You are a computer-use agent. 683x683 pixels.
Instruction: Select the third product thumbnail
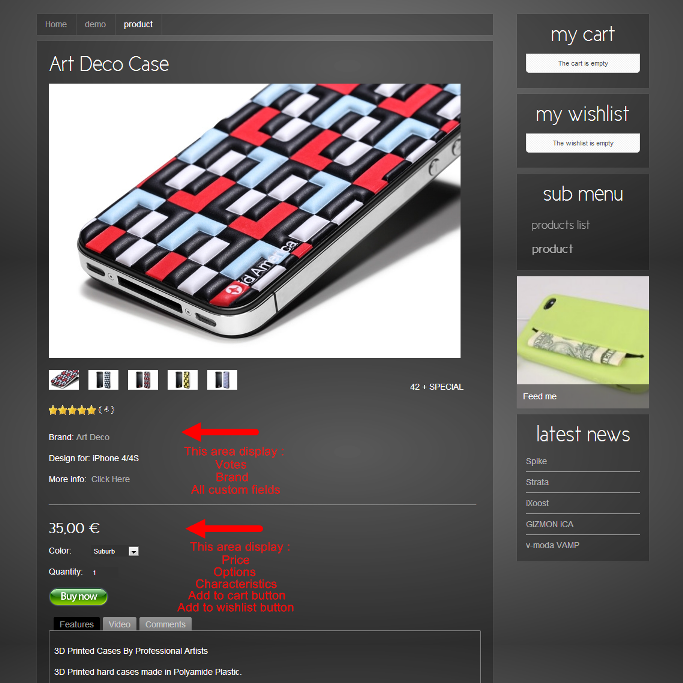(143, 380)
